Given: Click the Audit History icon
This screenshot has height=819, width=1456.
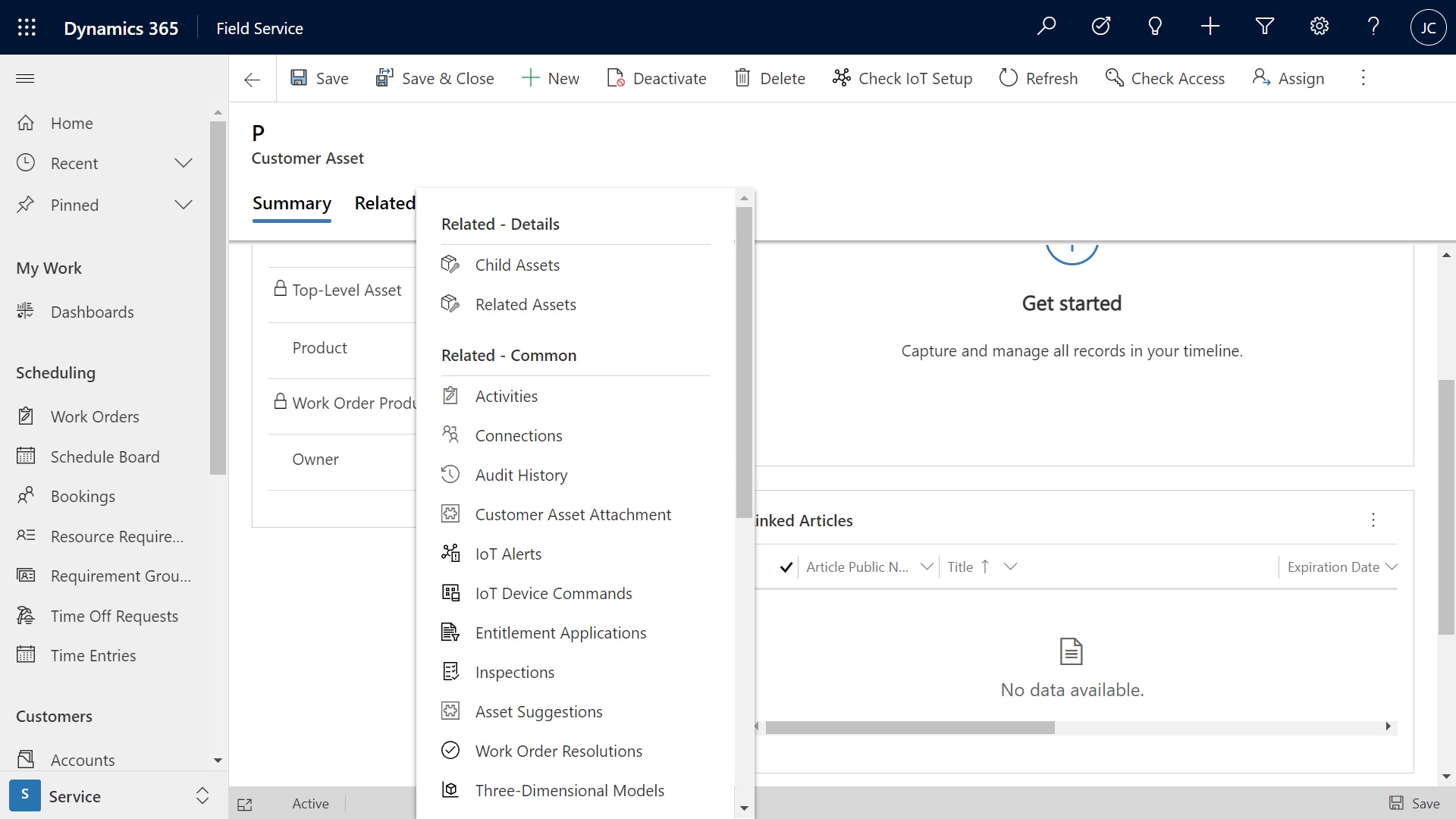Looking at the screenshot, I should [x=450, y=474].
